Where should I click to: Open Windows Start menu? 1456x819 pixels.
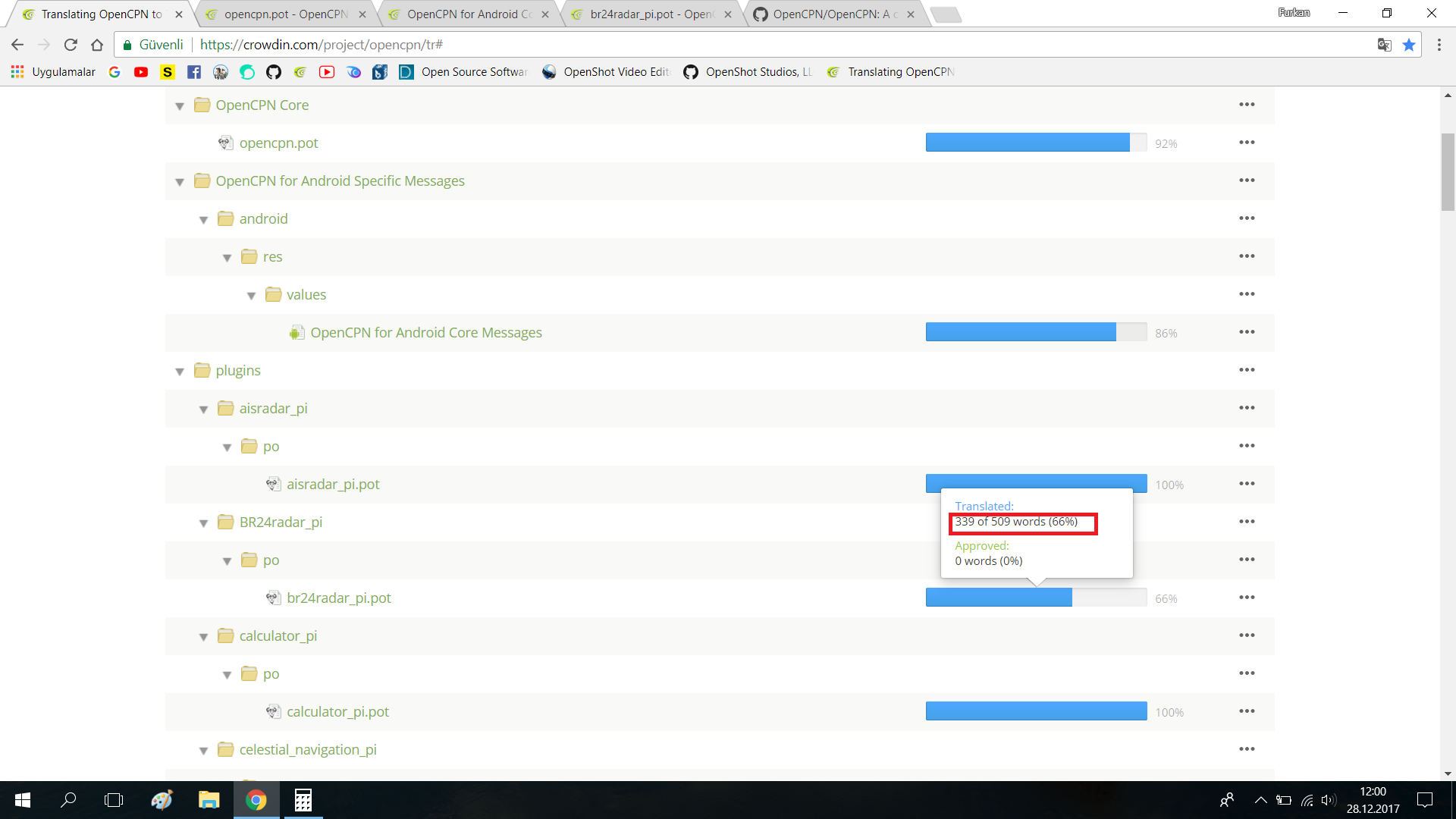tap(22, 800)
